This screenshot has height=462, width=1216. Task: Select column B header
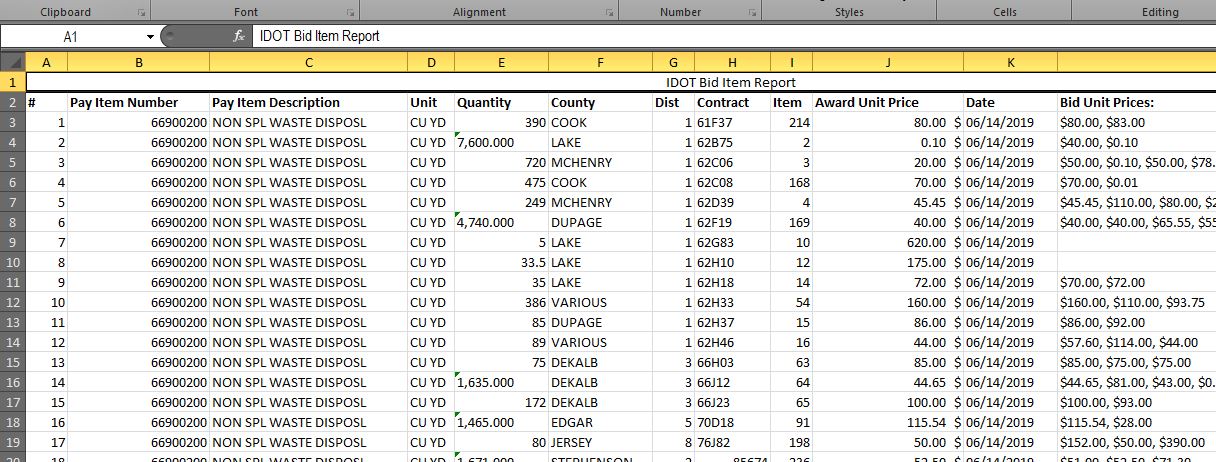[x=138, y=62]
